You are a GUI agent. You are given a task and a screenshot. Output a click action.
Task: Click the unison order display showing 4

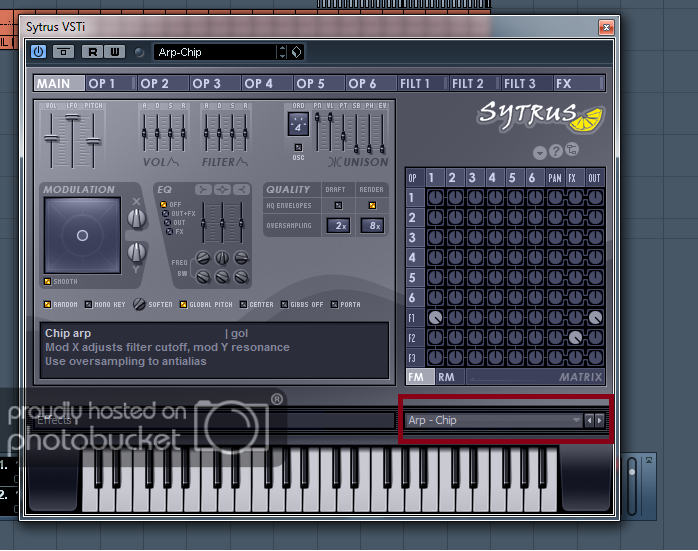pos(299,126)
